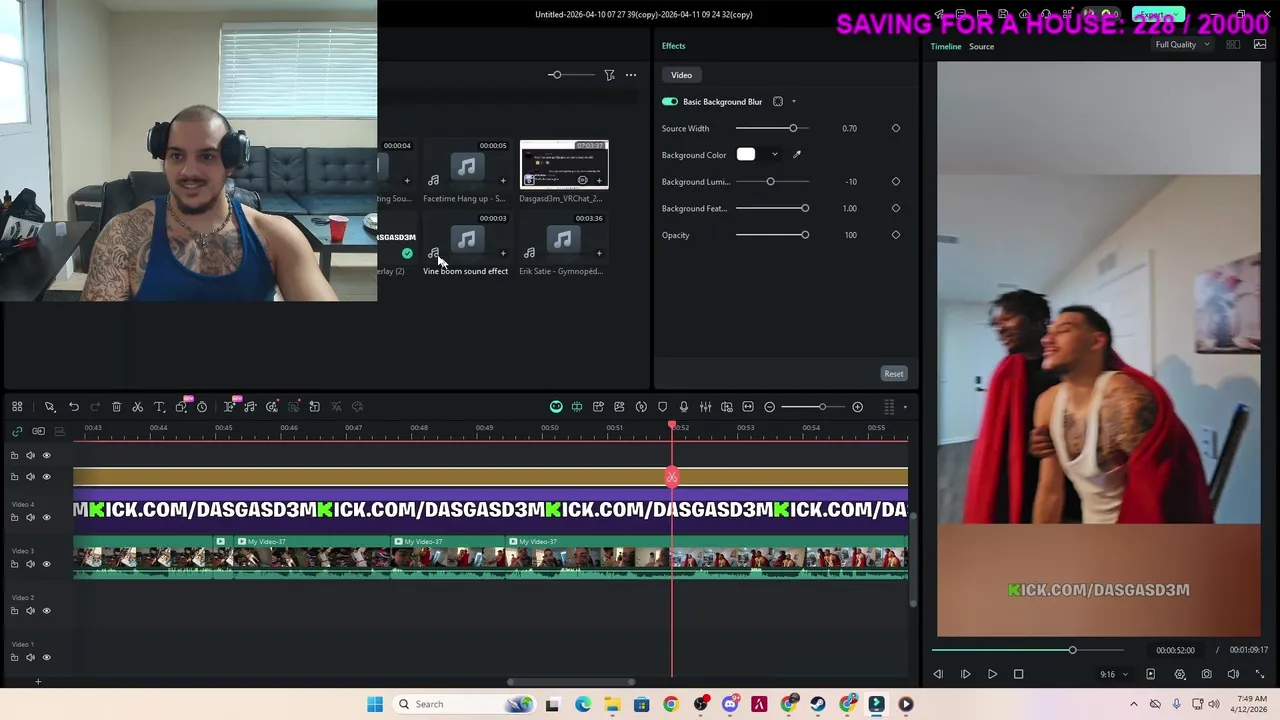1280x720 pixels.
Task: Click the snapshot camera icon under preview
Action: click(x=1206, y=674)
